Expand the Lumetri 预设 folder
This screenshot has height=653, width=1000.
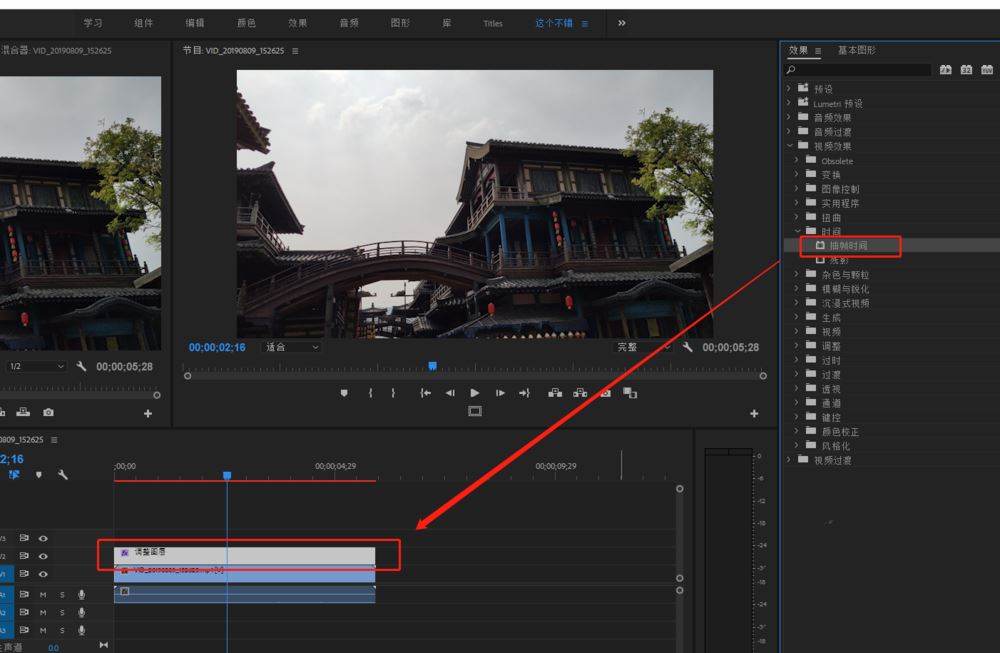click(x=790, y=102)
